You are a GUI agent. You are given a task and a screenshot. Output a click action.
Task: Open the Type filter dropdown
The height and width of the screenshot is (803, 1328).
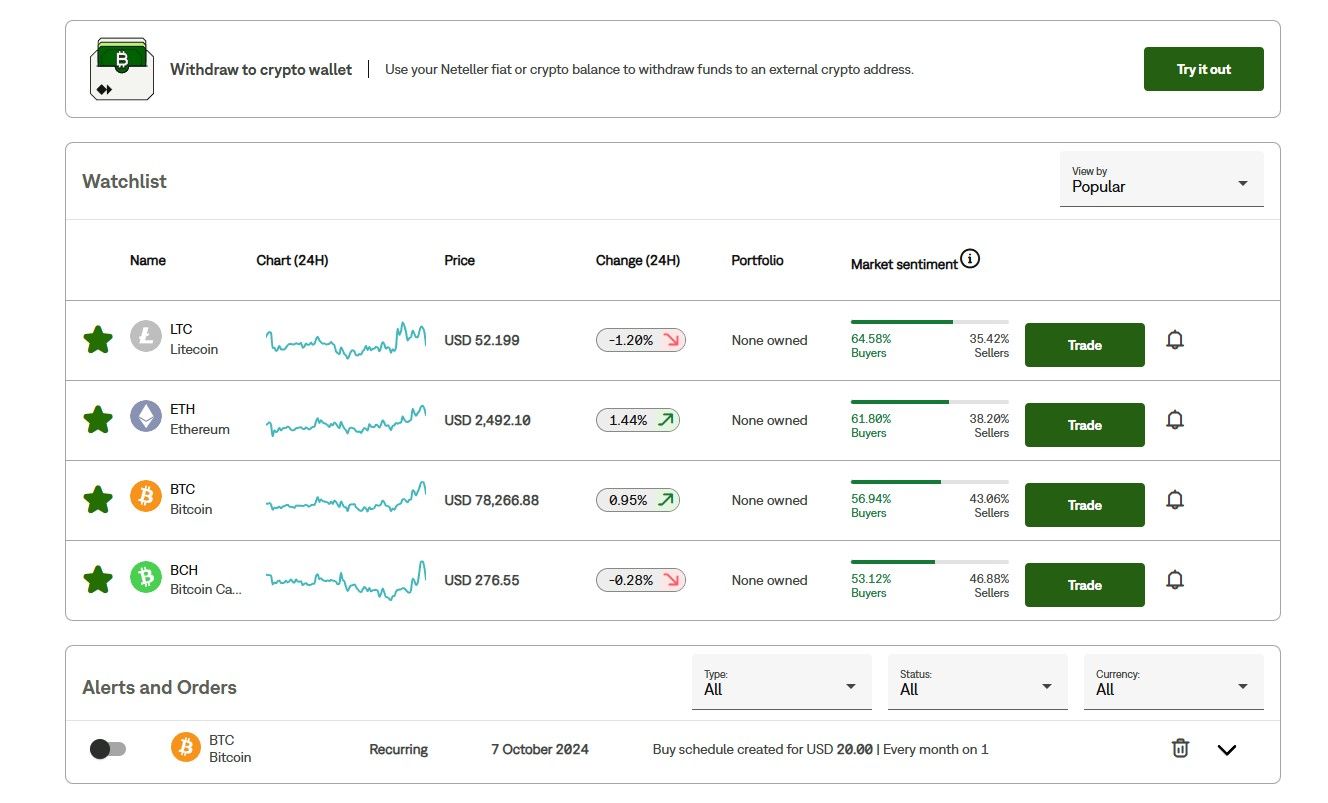[x=782, y=682]
